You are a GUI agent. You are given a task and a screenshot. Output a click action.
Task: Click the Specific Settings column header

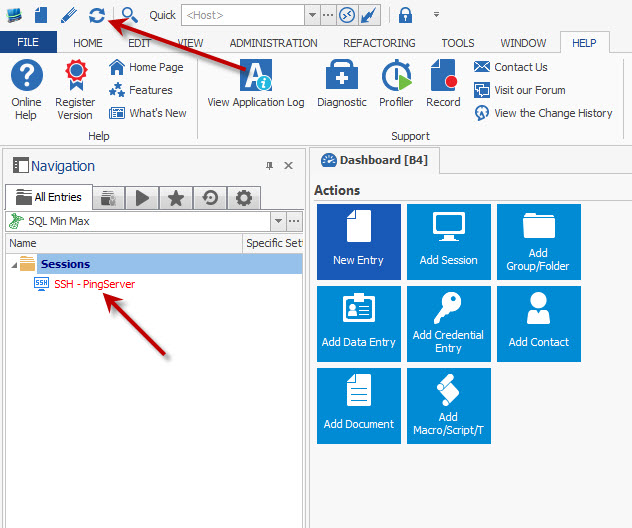[273, 243]
